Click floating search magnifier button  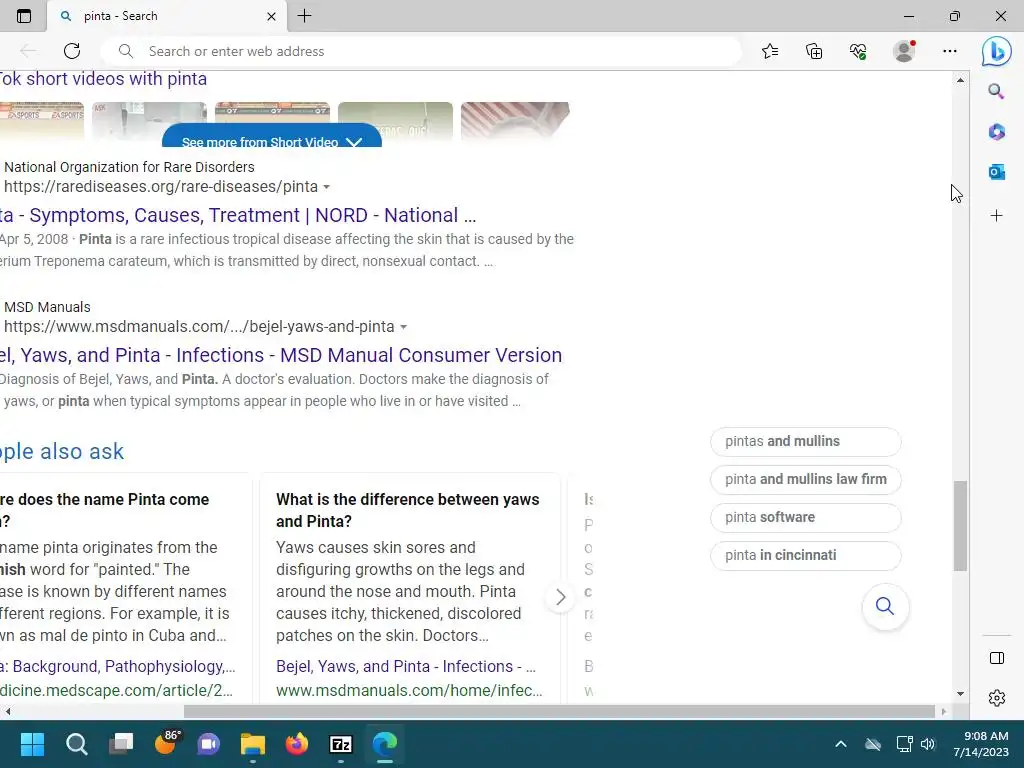pos(885,606)
